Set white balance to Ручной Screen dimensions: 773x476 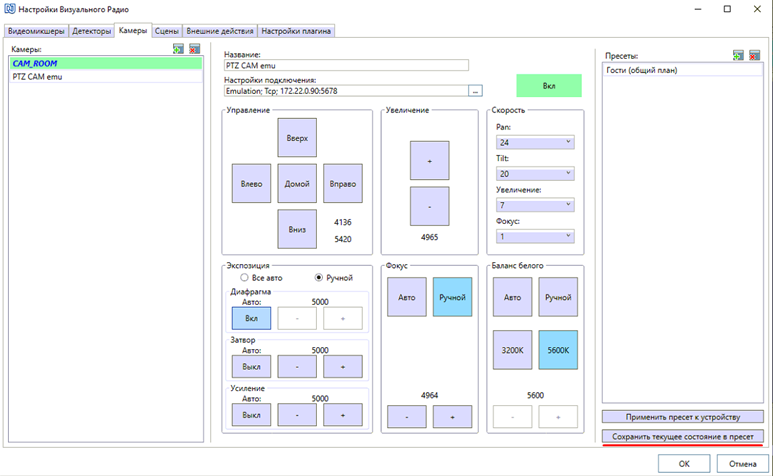[558, 297]
